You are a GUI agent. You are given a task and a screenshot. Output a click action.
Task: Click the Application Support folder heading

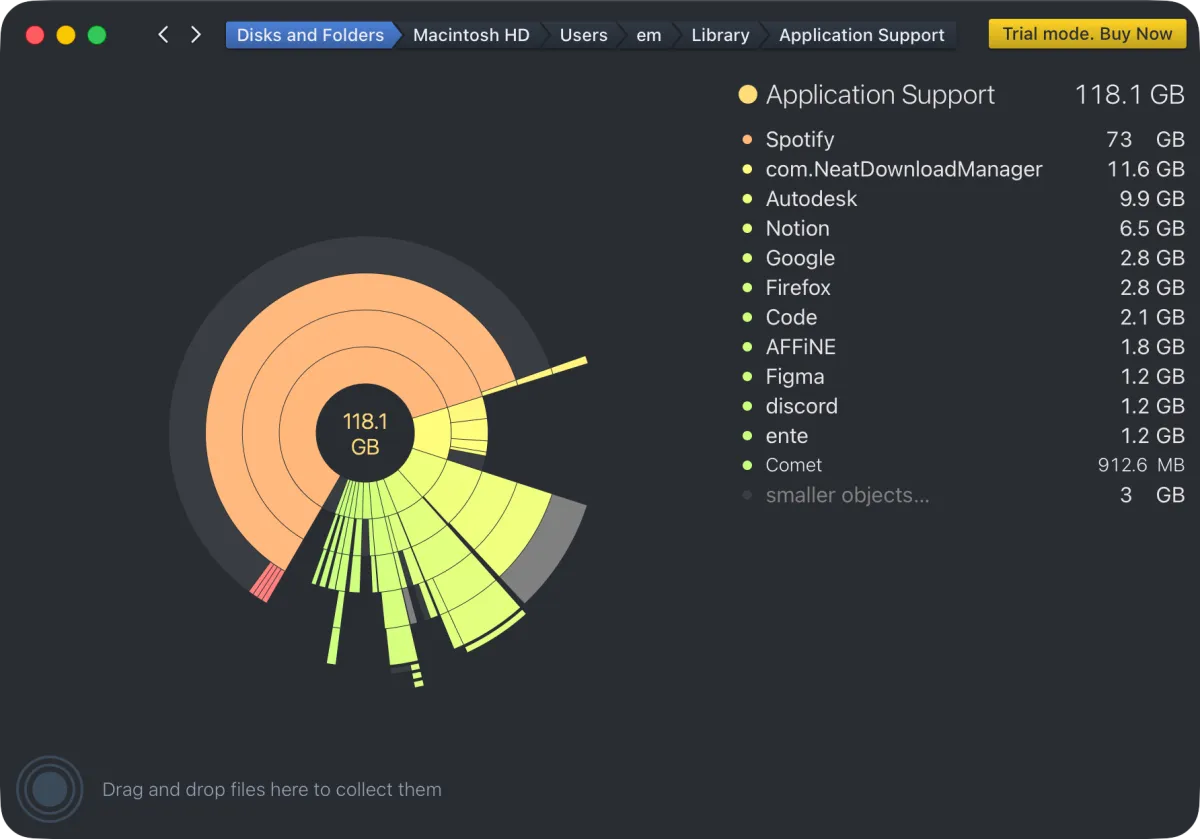pos(880,95)
